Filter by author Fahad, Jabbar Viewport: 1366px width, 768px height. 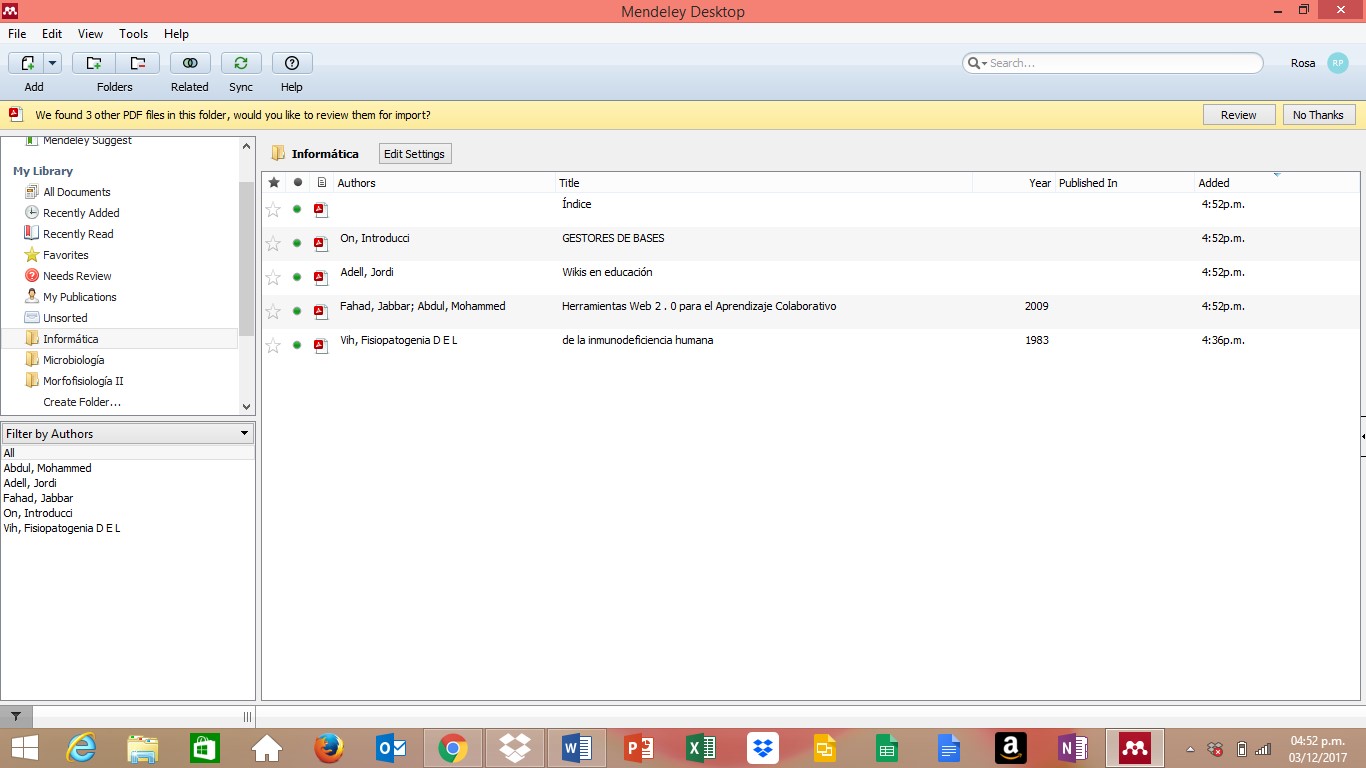tap(38, 498)
